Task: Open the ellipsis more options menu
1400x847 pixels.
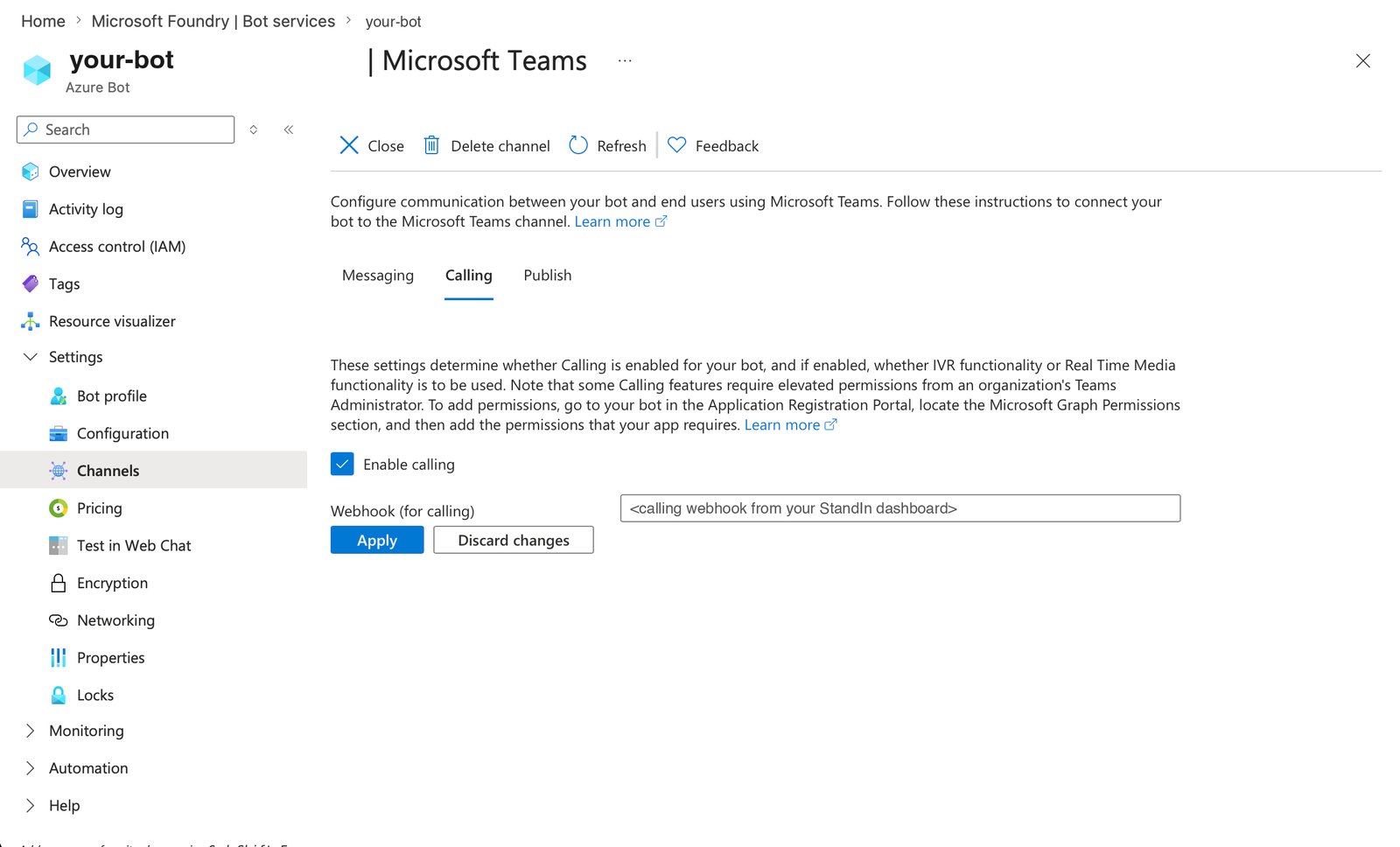Action: [x=625, y=61]
